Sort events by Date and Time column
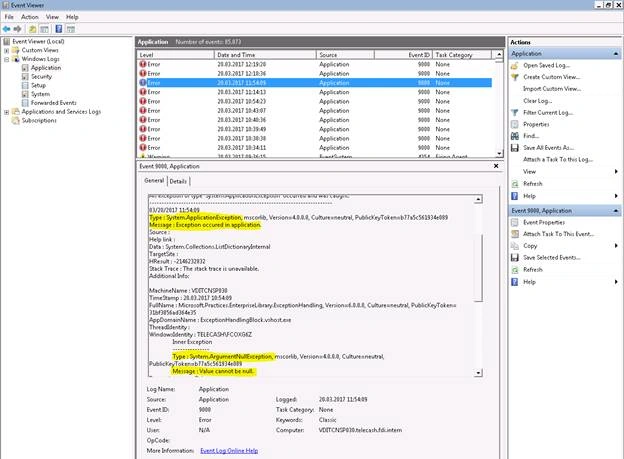Screen dimensions: 624x459 pyautogui.click(x=265, y=55)
